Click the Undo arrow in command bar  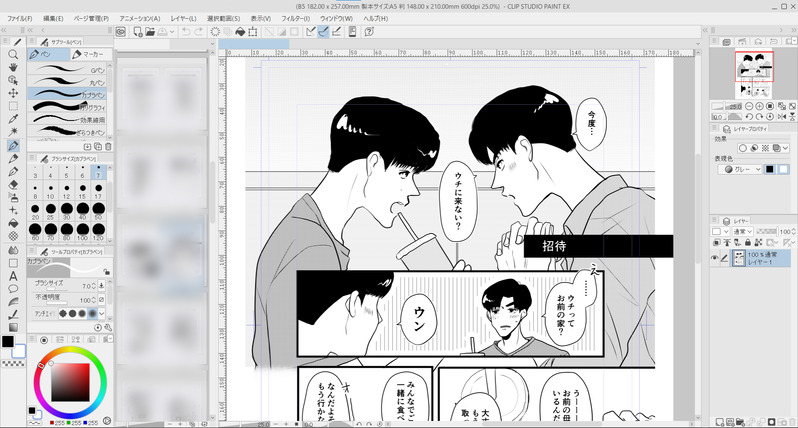[x=186, y=32]
